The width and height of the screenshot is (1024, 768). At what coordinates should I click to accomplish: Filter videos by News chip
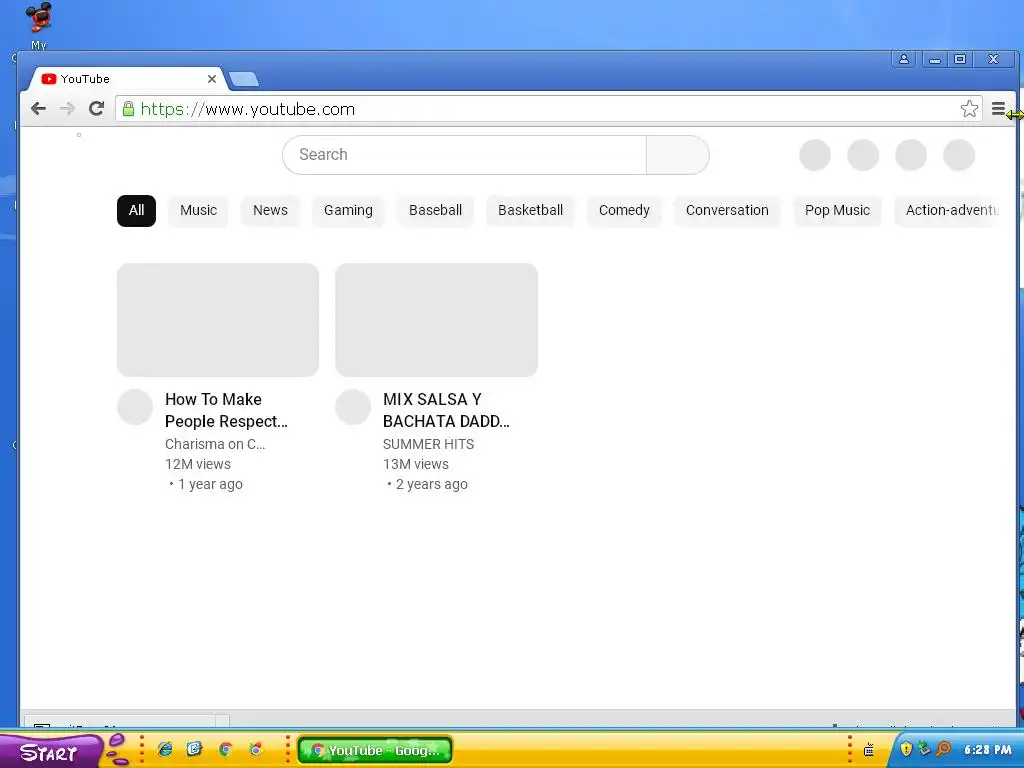click(270, 210)
